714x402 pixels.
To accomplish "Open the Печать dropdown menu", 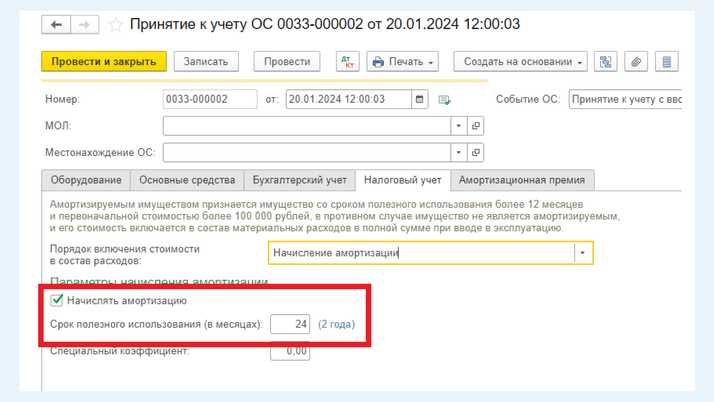I will pos(403,61).
